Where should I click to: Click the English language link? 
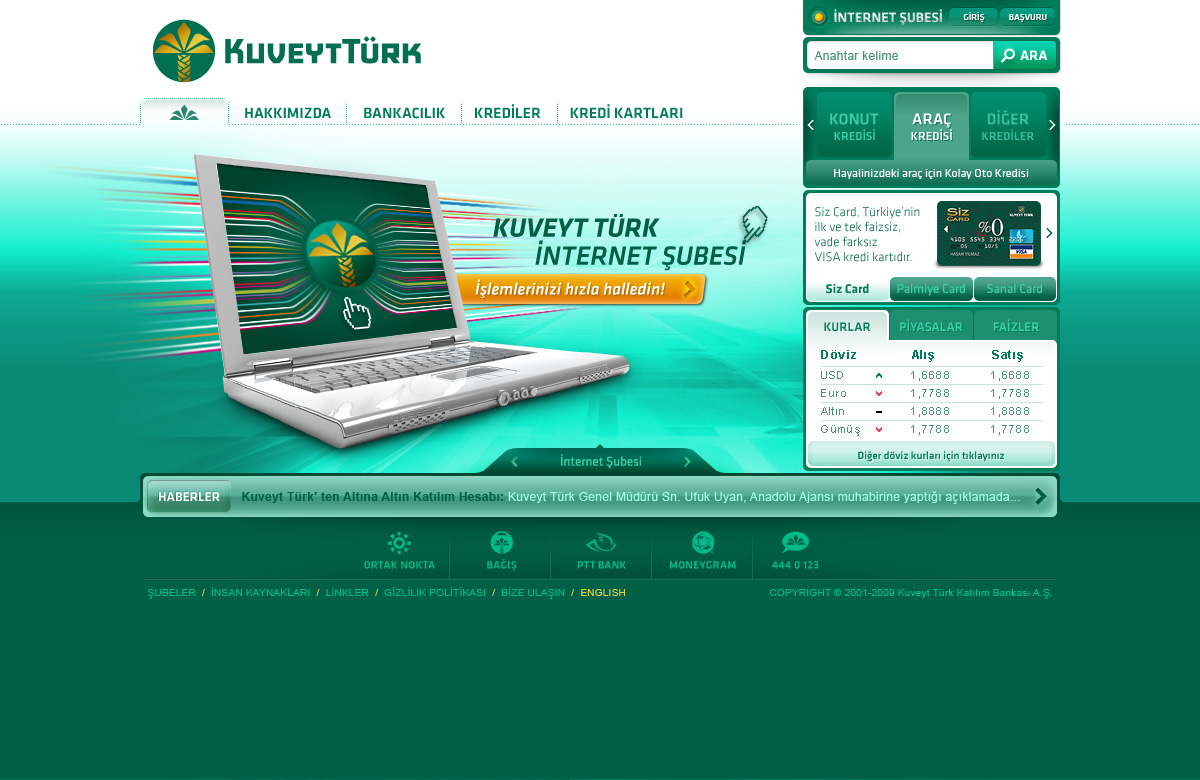(x=603, y=593)
